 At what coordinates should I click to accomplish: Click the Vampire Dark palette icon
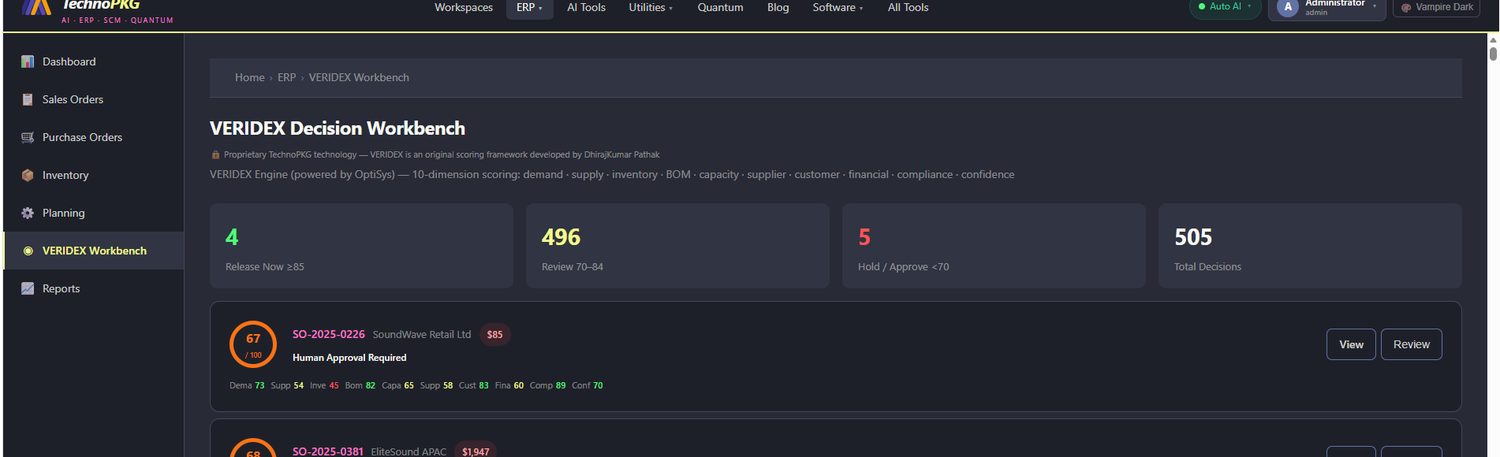pos(1406,7)
